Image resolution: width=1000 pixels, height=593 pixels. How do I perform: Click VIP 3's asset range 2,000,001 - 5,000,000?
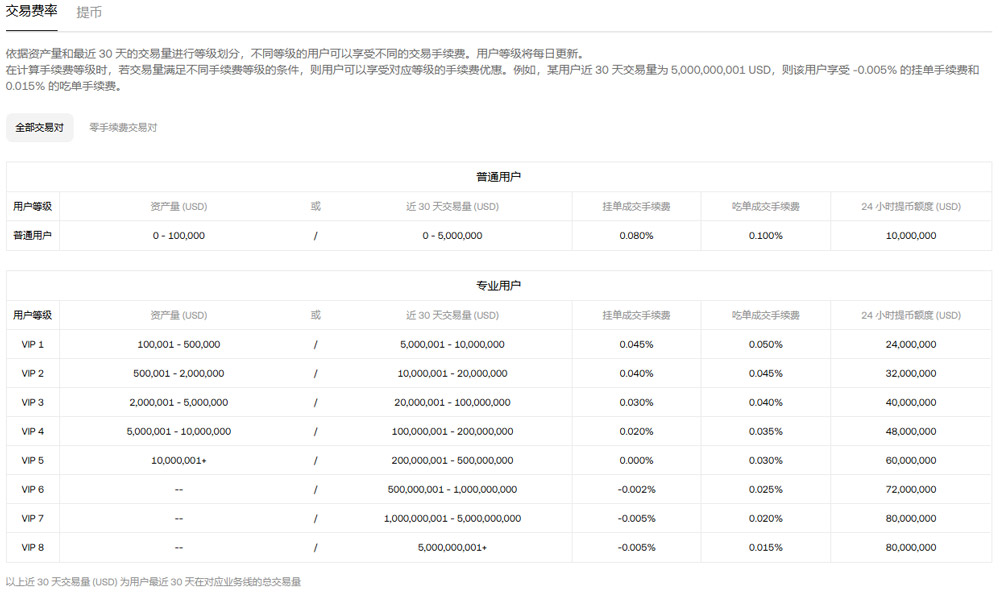[x=178, y=402]
